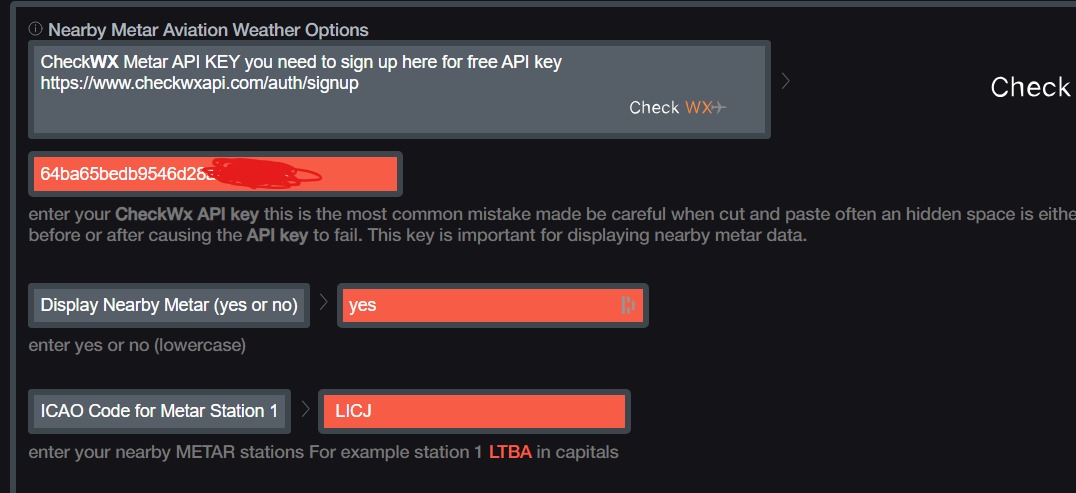This screenshot has height=493, width=1076.
Task: Click the large Check logo at right edge
Action: [1033, 87]
